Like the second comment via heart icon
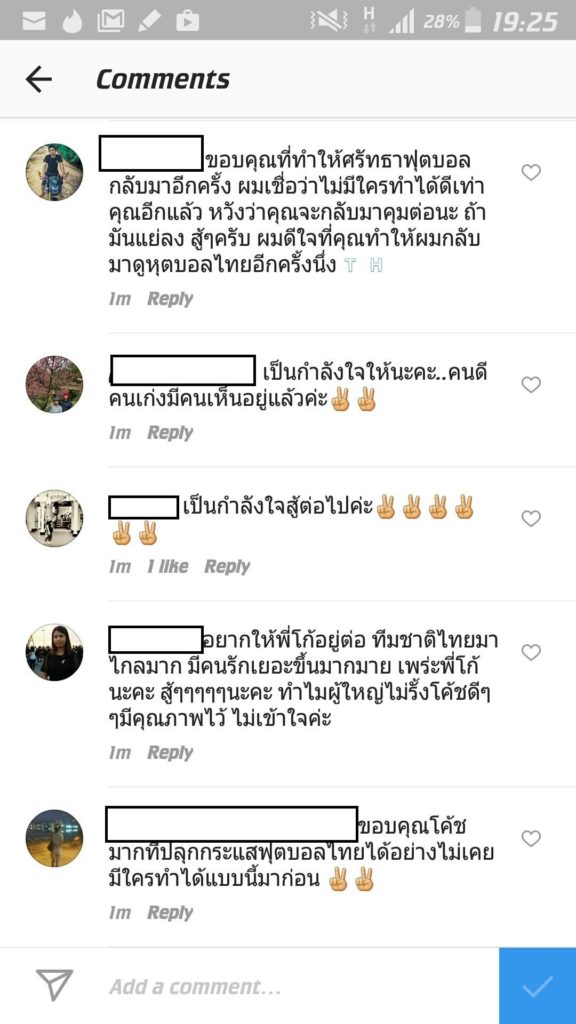576x1024 pixels. point(531,385)
